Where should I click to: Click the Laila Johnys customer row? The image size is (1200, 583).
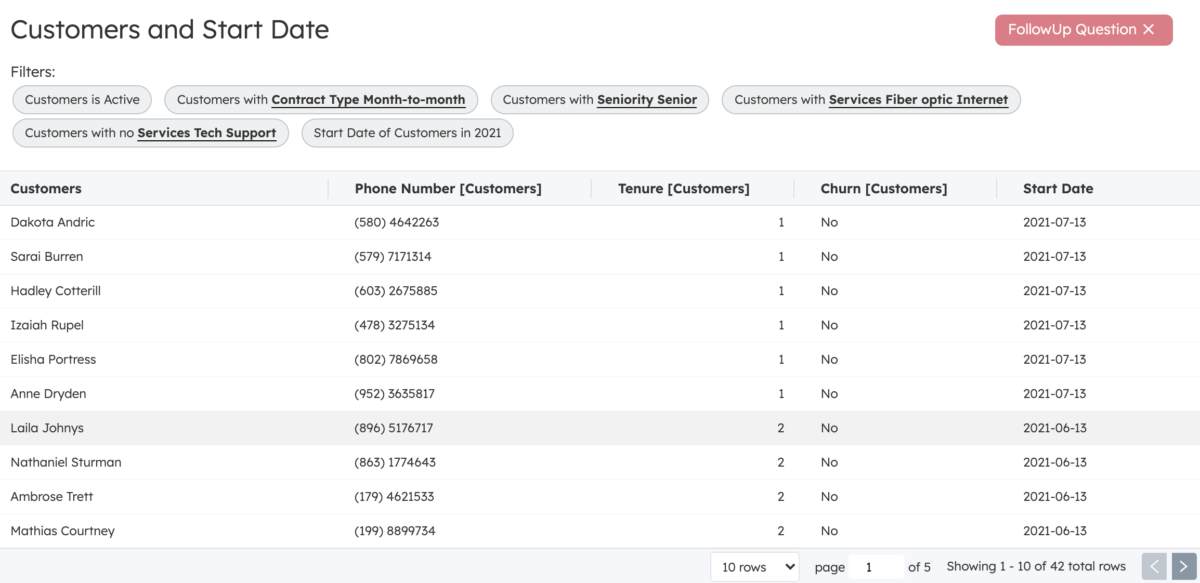[x=47, y=428]
